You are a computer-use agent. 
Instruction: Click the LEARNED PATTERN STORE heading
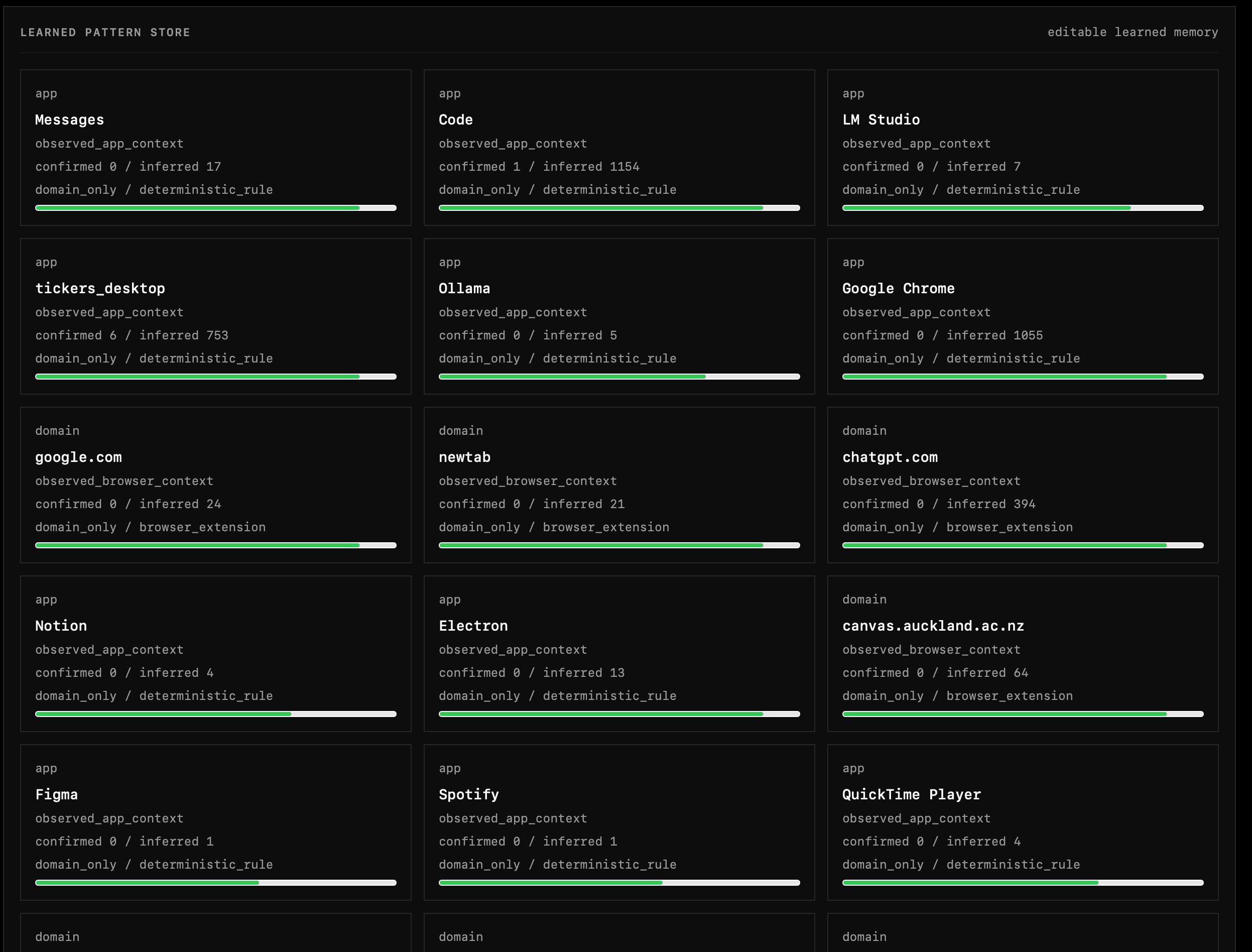click(x=105, y=32)
